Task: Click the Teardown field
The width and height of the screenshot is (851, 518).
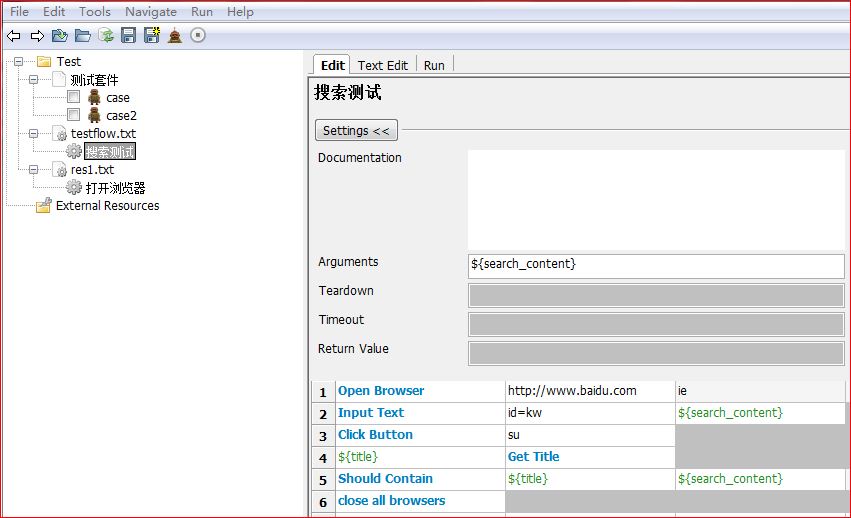Action: [656, 295]
